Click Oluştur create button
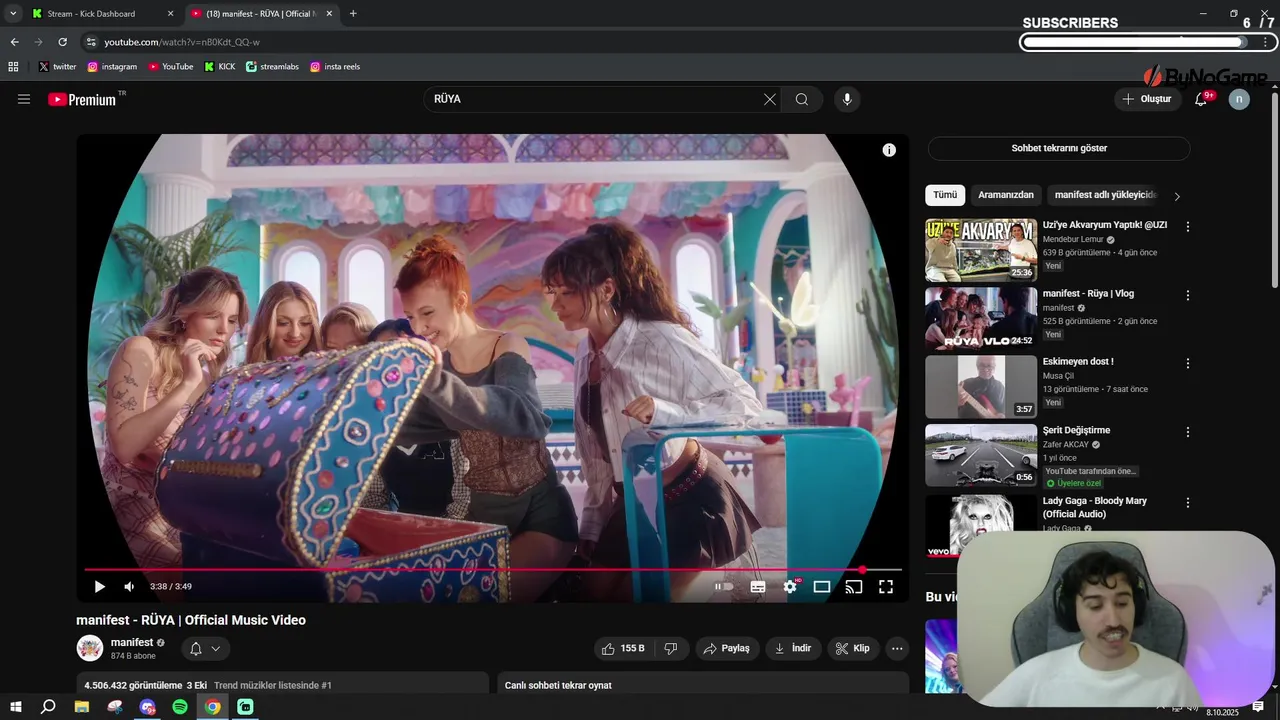The width and height of the screenshot is (1280, 720). click(1147, 99)
